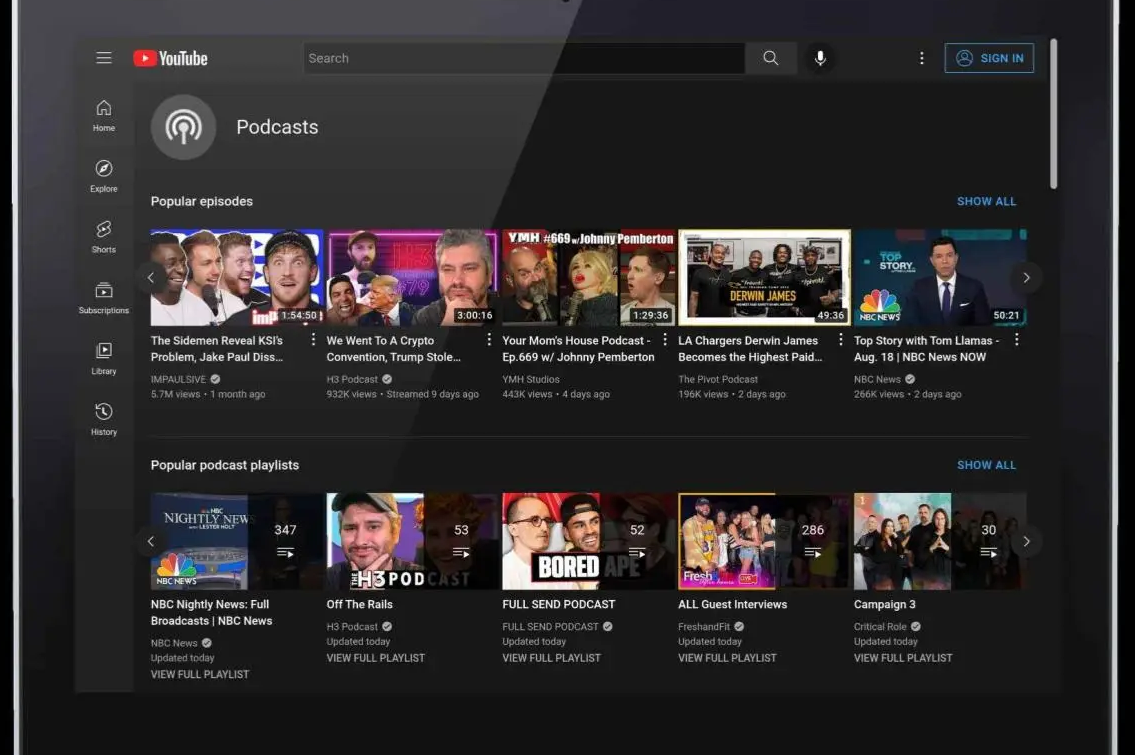Open Library in the sidebar
This screenshot has width=1135, height=755.
pos(104,359)
